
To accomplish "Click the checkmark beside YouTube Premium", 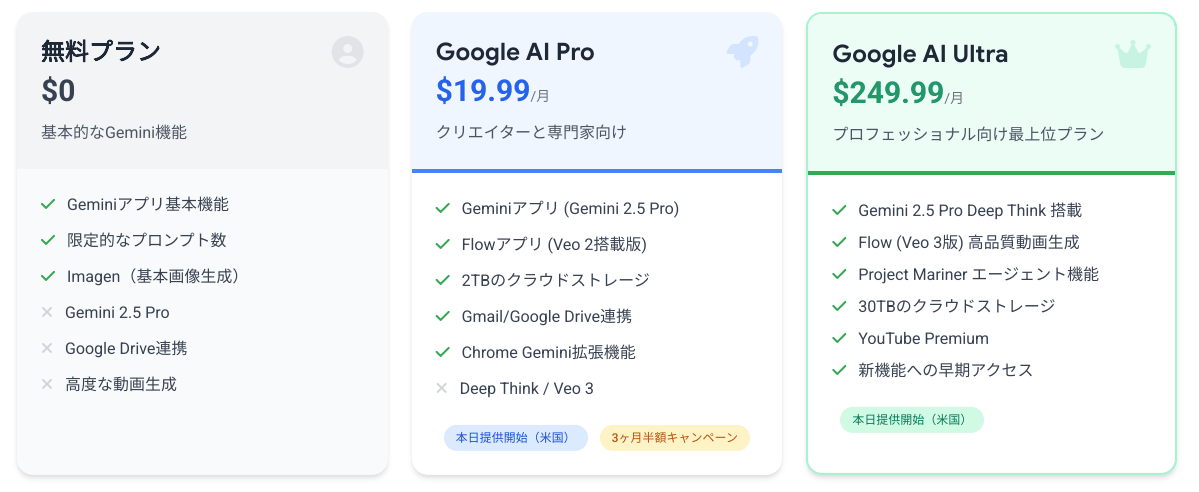I will [839, 338].
